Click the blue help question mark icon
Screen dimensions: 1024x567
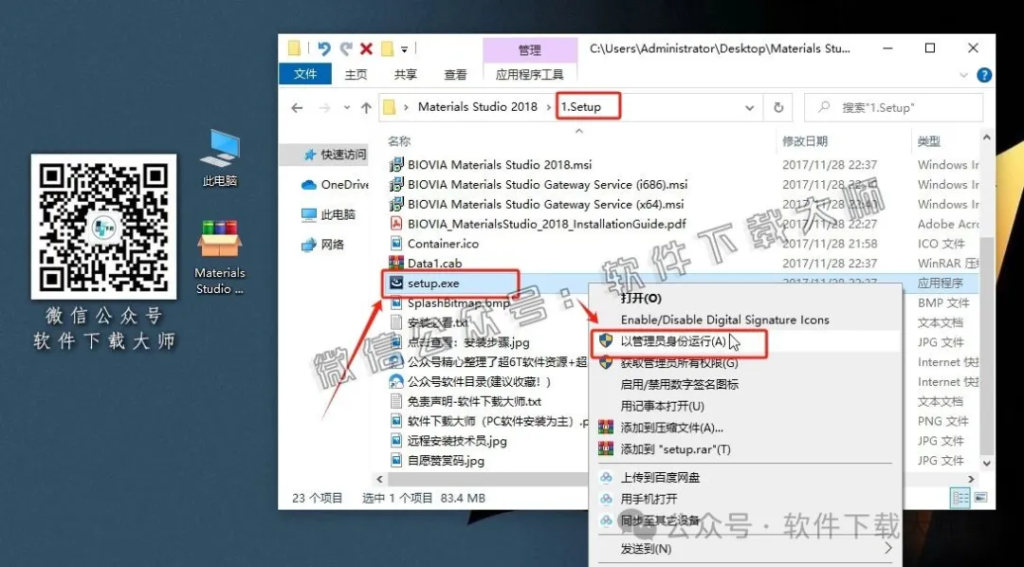(984, 74)
